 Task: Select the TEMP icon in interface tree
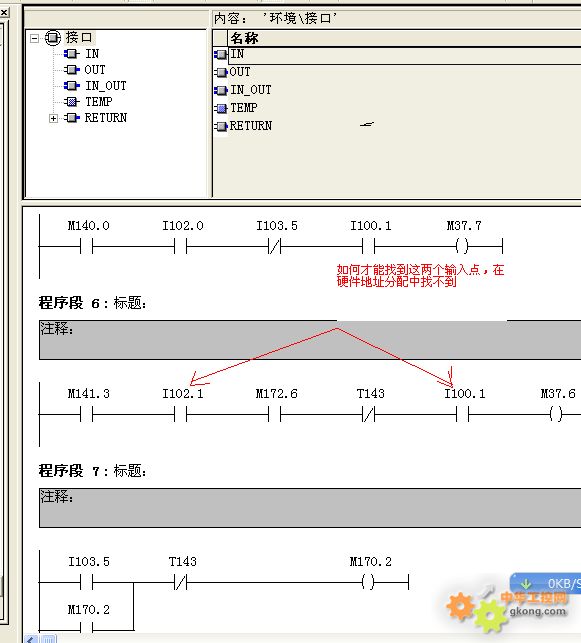point(72,102)
